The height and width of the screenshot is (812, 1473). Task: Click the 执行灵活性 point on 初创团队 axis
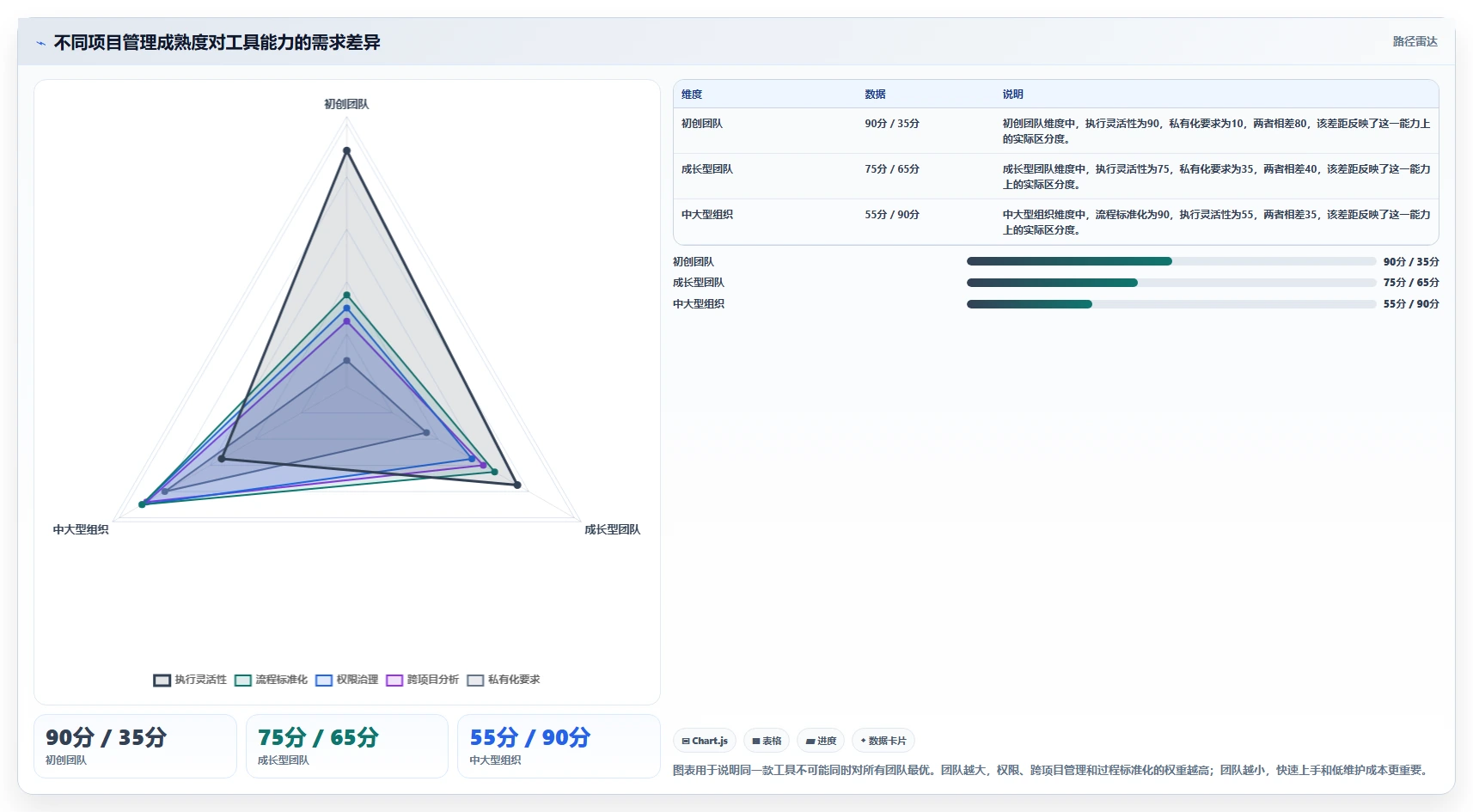[347, 150]
